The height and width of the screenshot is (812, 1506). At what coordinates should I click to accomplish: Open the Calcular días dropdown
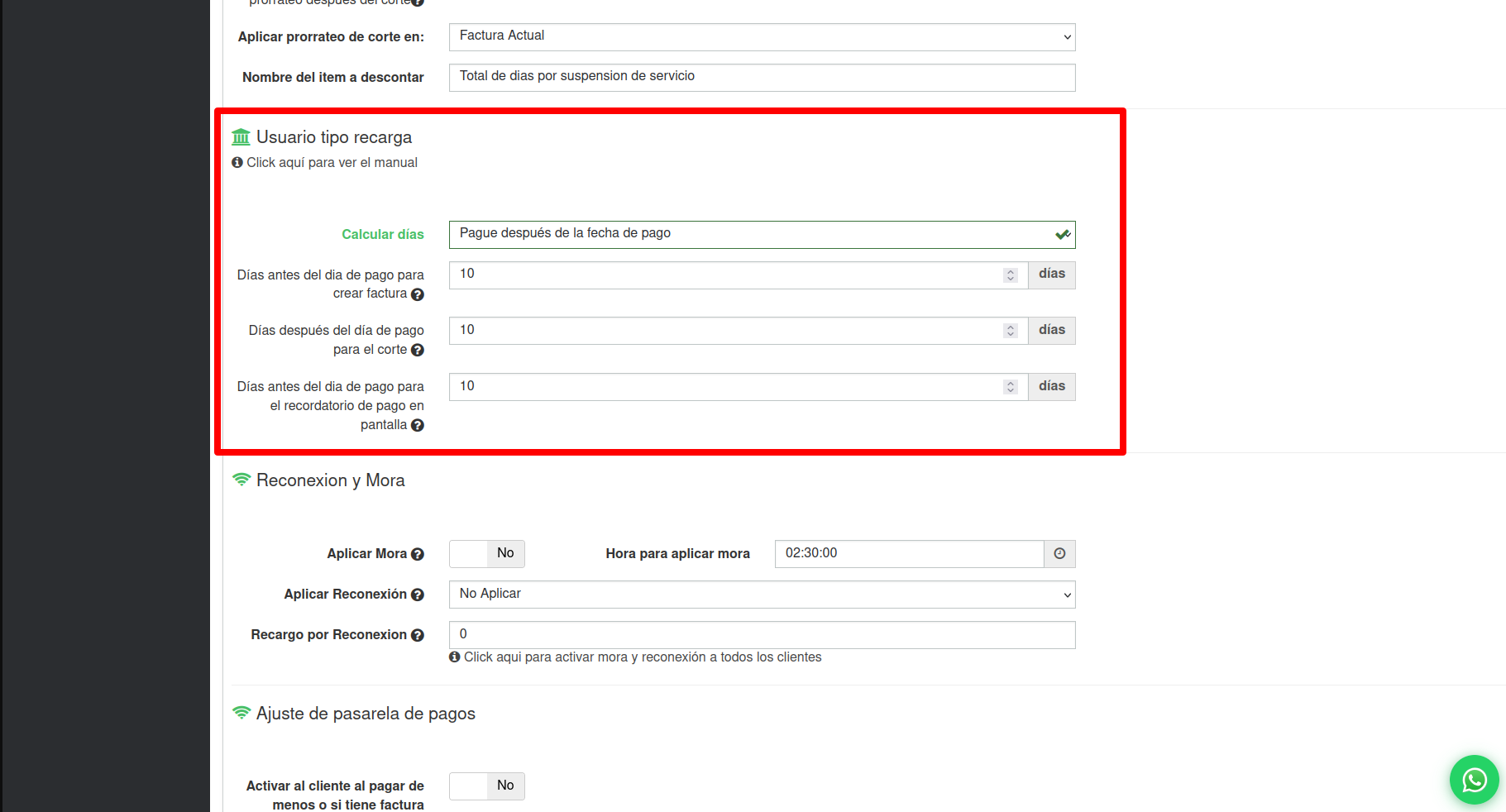tap(762, 235)
